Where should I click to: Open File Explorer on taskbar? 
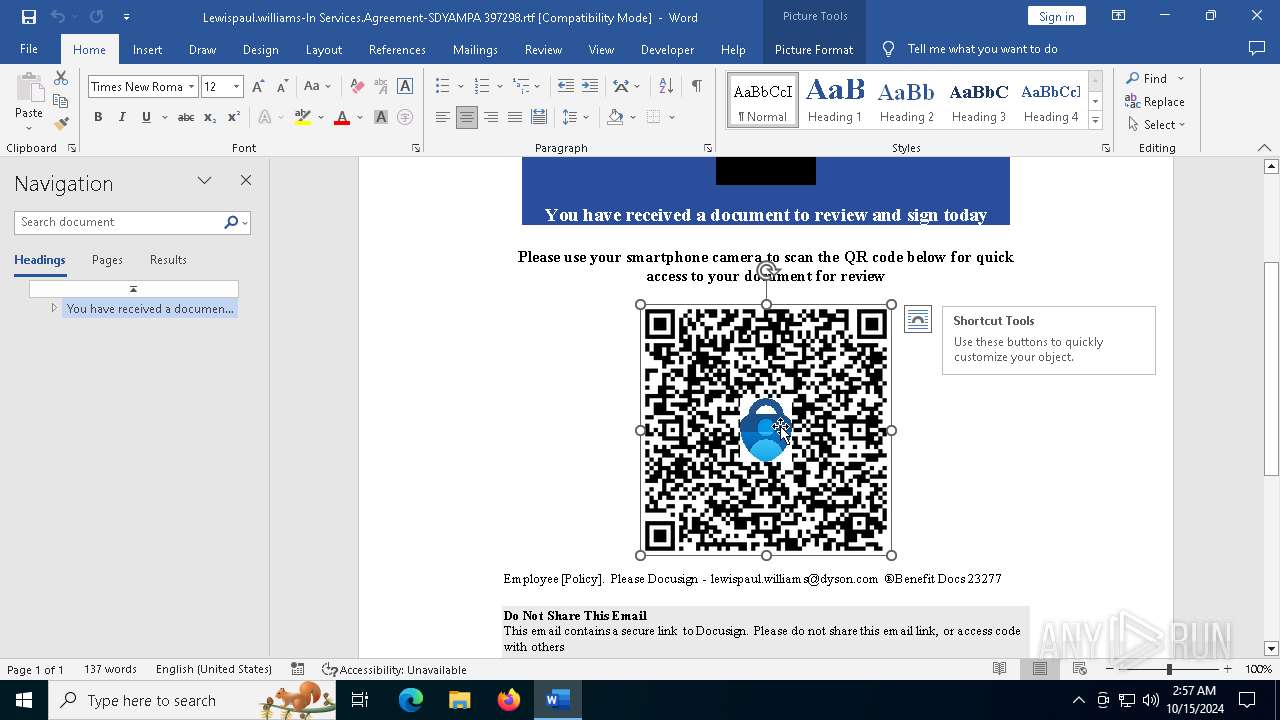click(x=460, y=700)
